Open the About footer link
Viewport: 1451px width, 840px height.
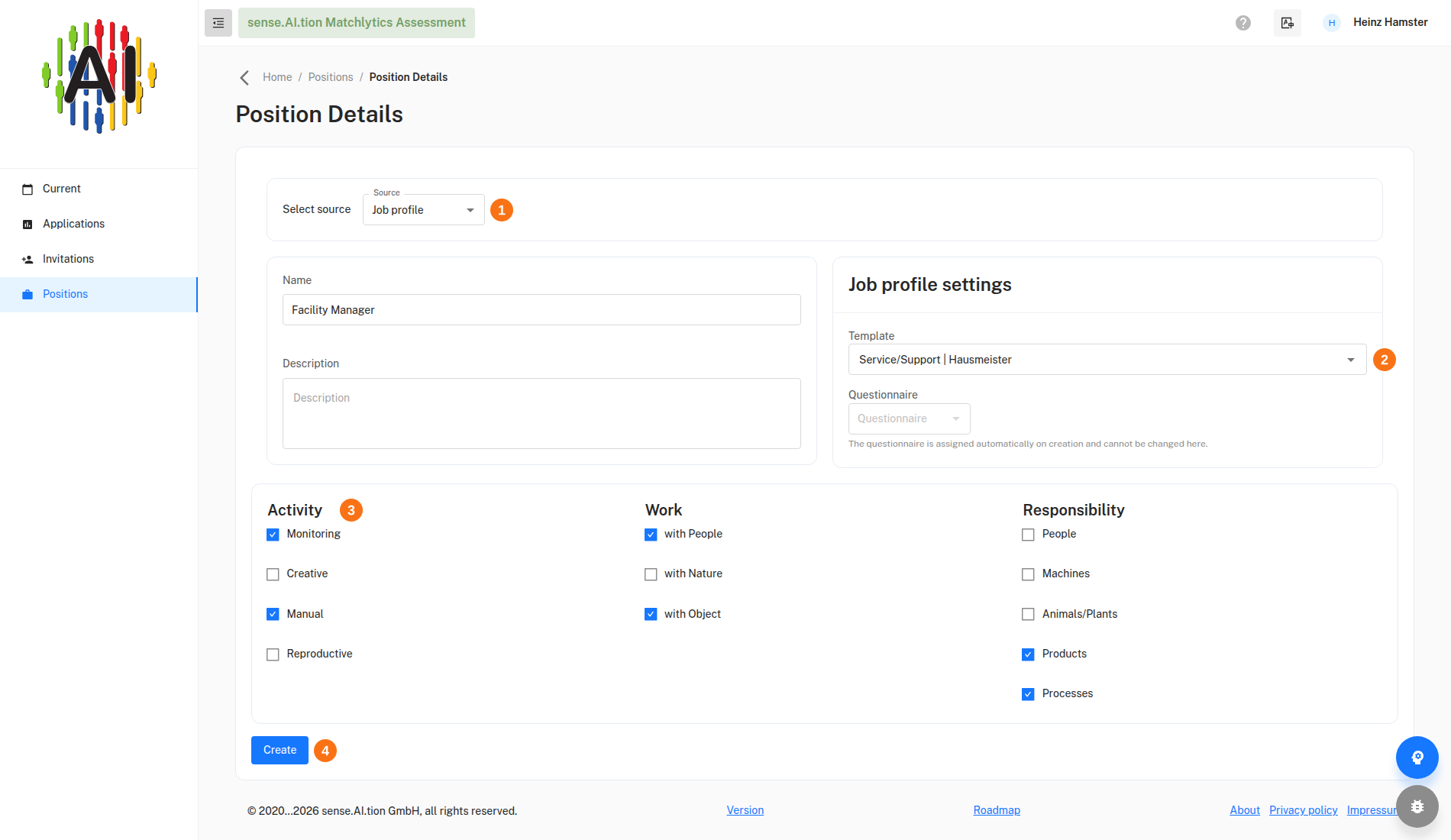[x=1245, y=810]
